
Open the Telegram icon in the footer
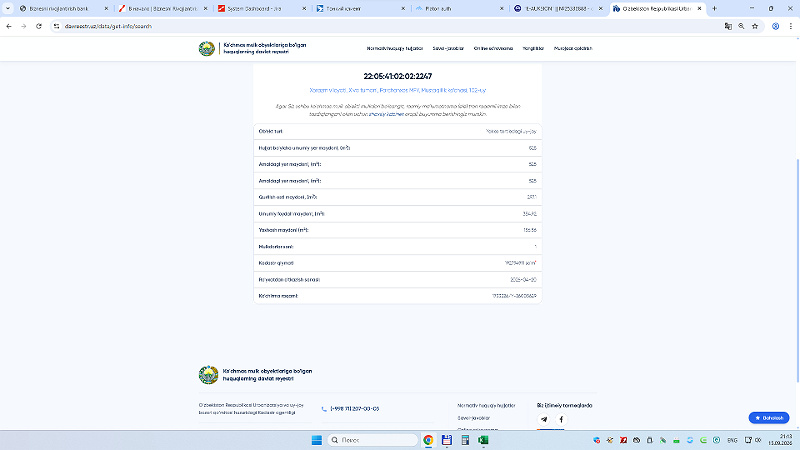point(544,419)
